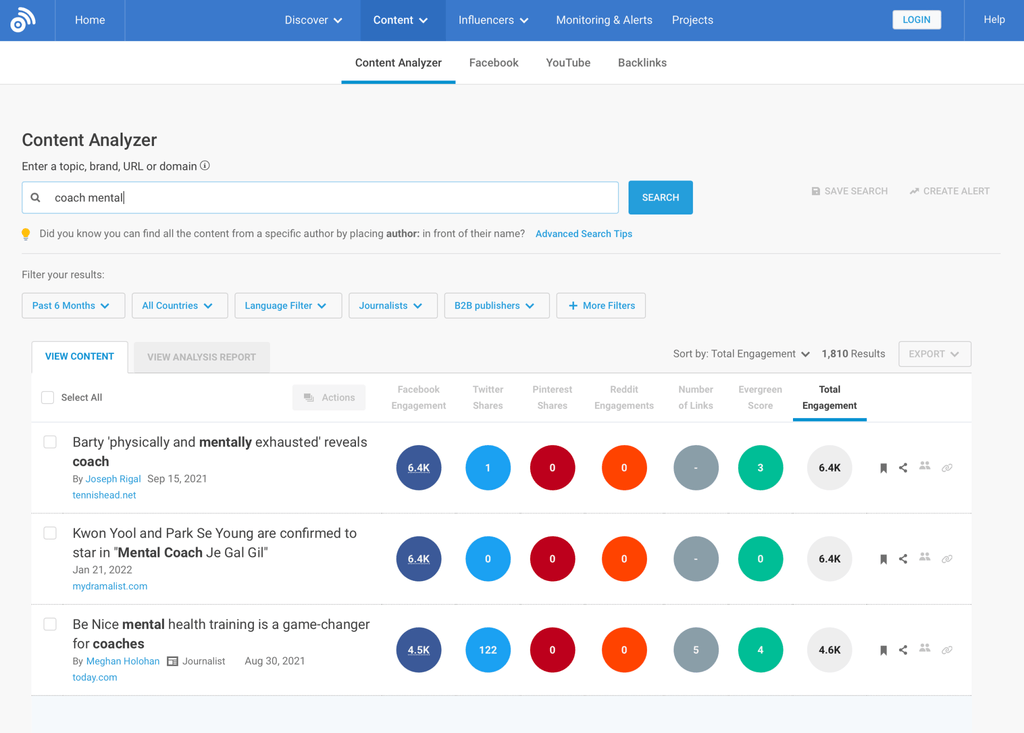
Task: View backlinks icon for Barty article
Action: [947, 468]
